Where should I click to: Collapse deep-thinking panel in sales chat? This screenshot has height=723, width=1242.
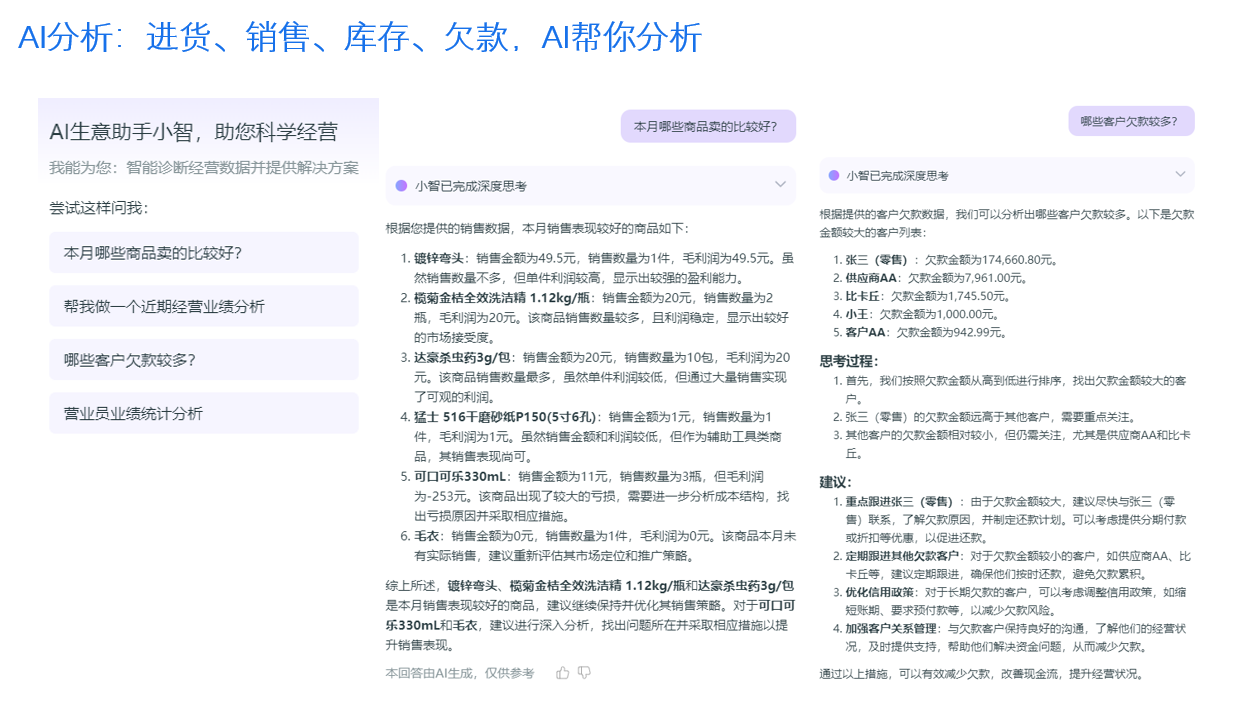click(x=780, y=185)
